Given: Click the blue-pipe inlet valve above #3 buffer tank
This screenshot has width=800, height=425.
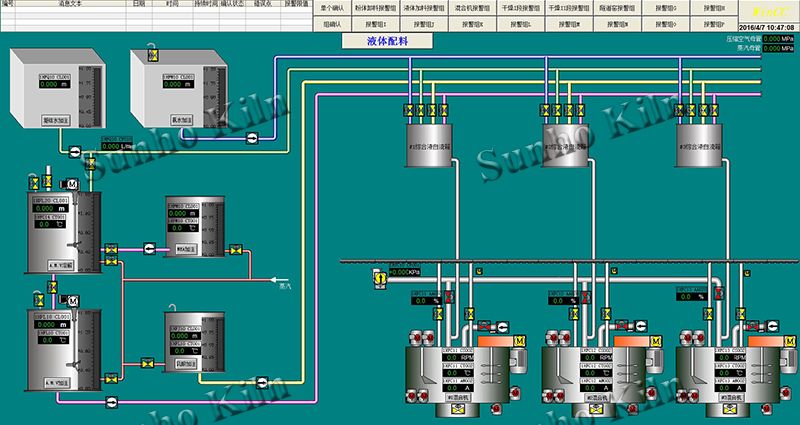Looking at the screenshot, I should click(x=679, y=110).
